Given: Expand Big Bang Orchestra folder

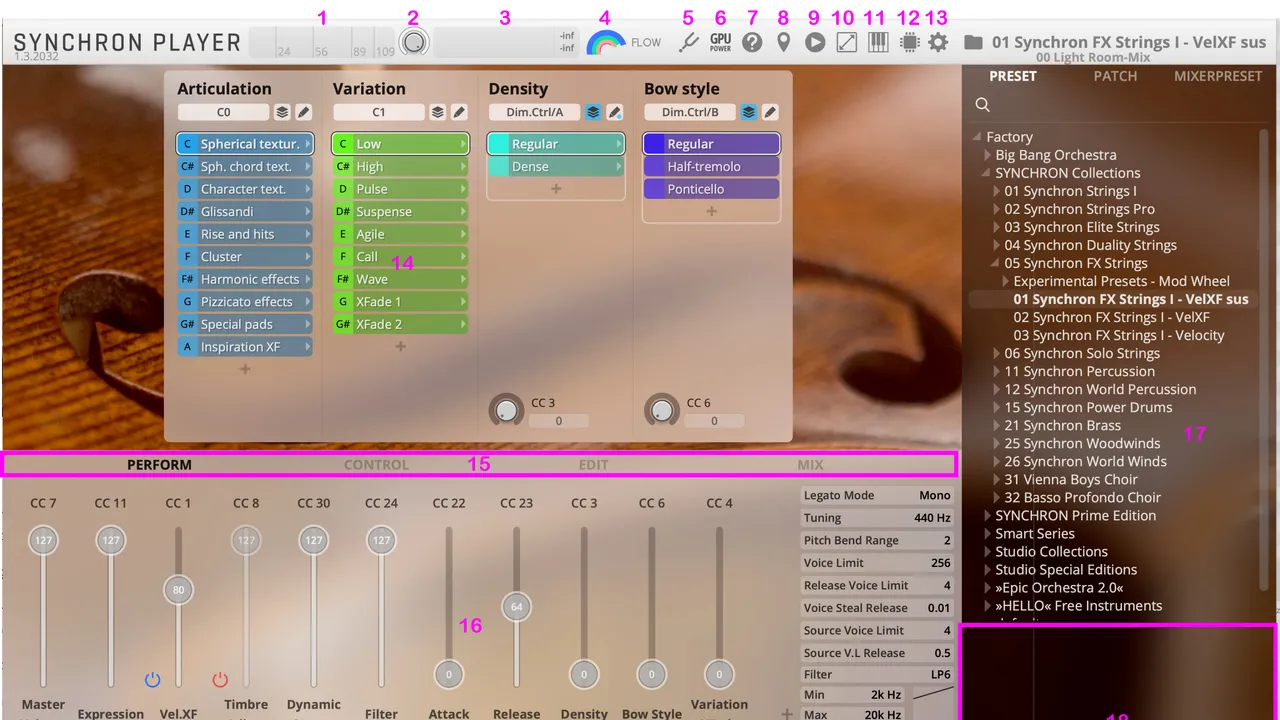Looking at the screenshot, I should 988,155.
